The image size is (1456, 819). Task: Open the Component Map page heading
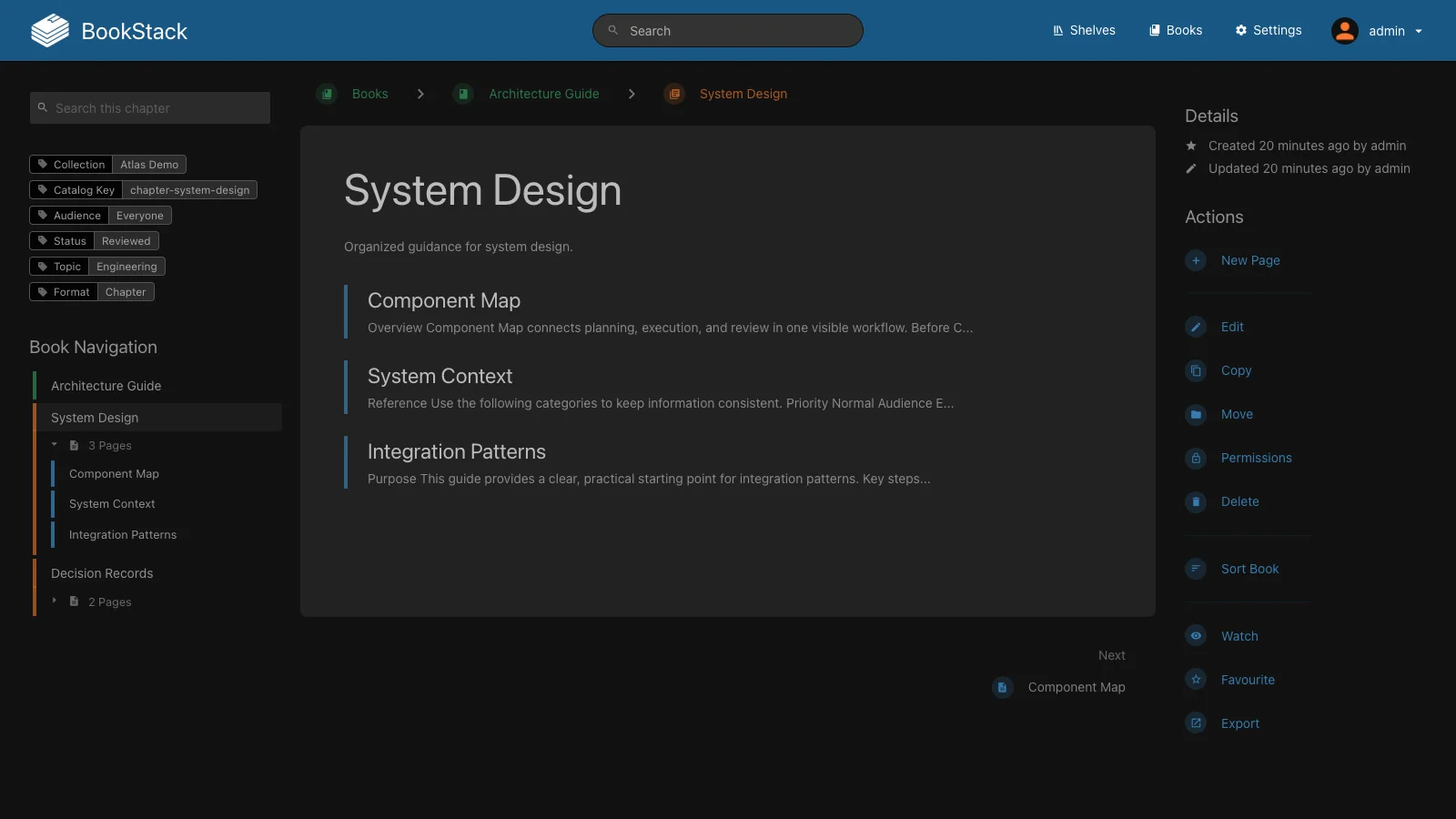444,300
